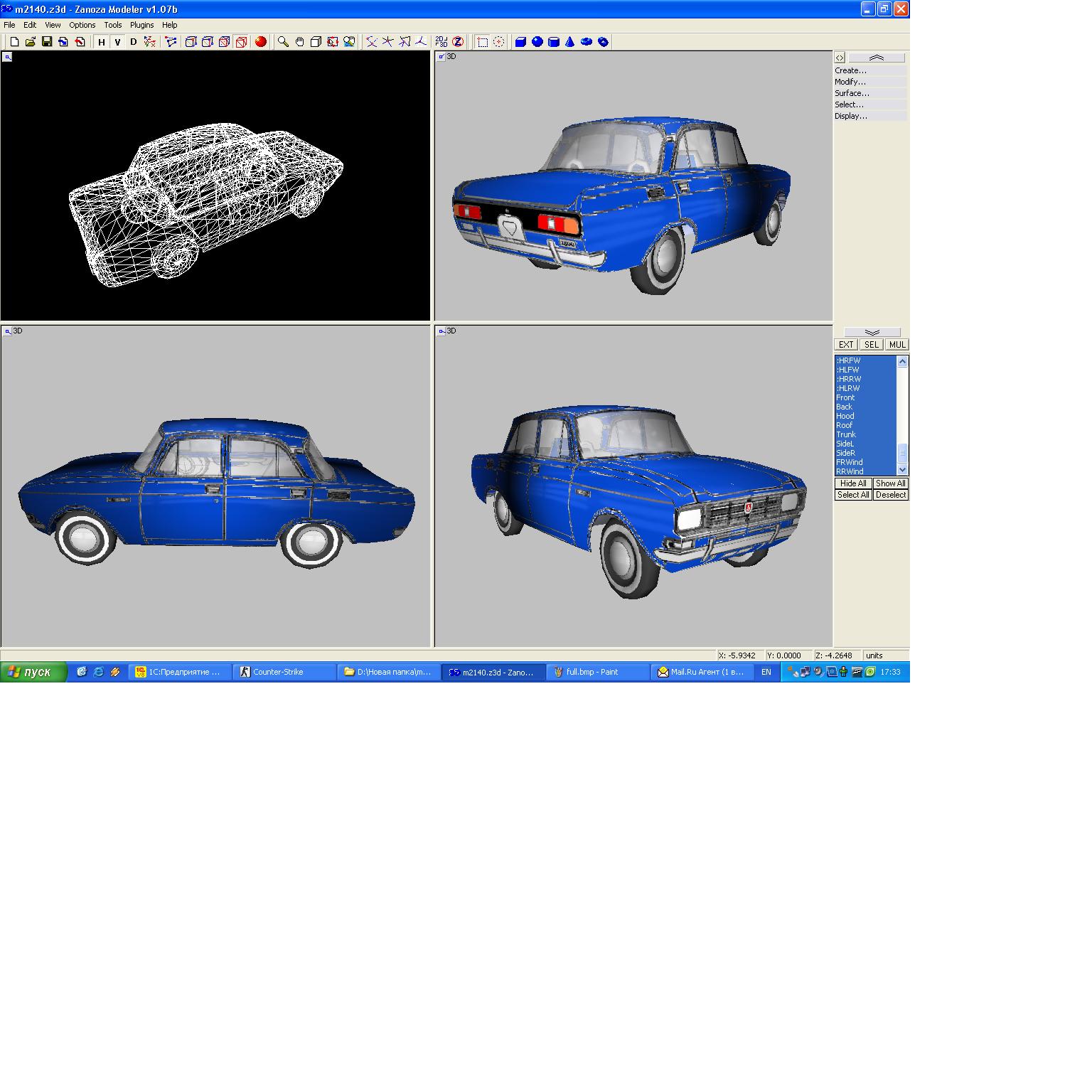Open file with the folder icon
The height and width of the screenshot is (1092, 1092).
click(x=31, y=42)
